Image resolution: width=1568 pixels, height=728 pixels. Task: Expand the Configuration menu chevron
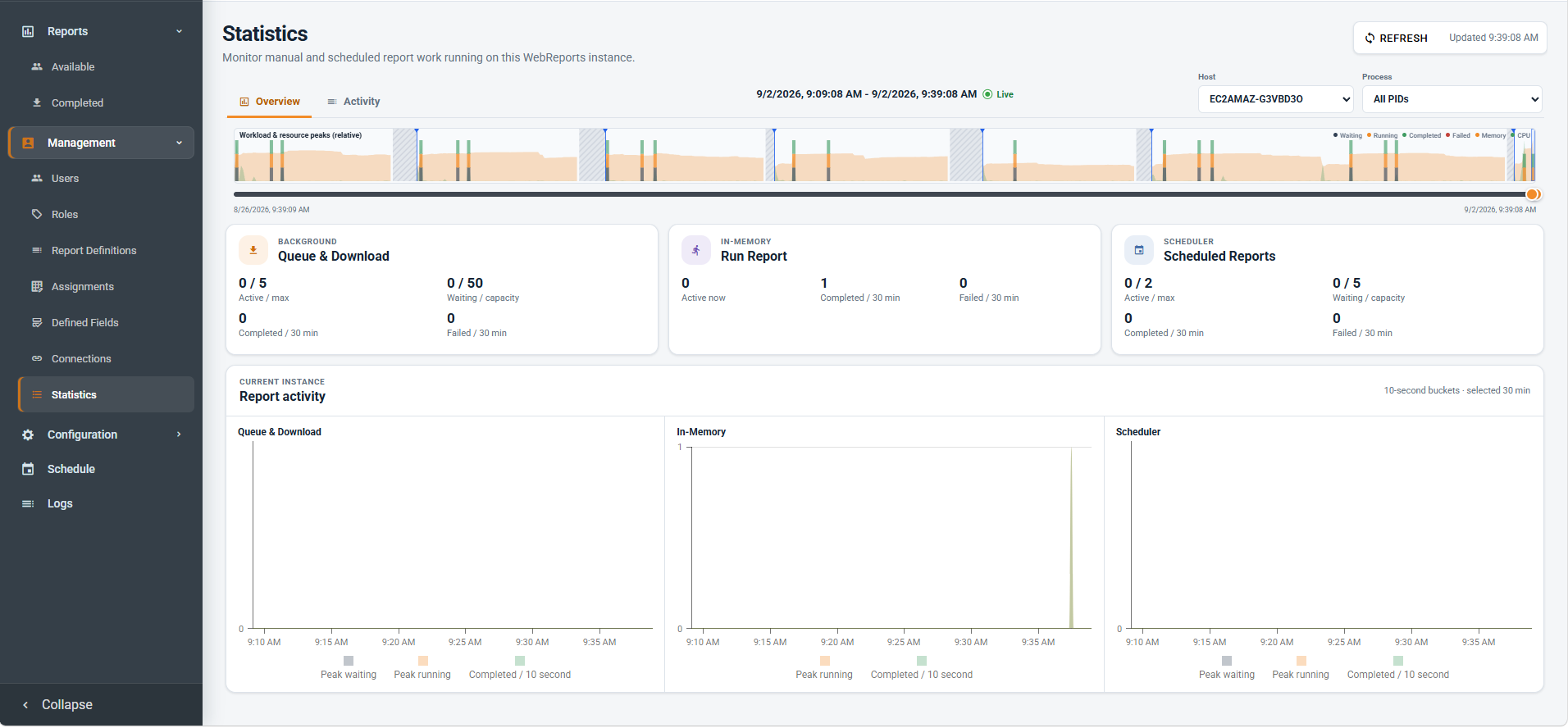[x=179, y=435]
